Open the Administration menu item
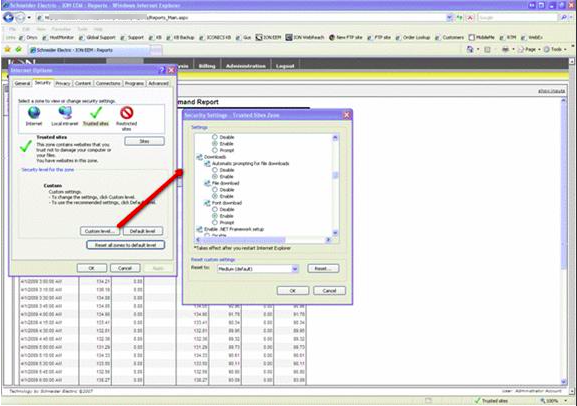 click(x=245, y=66)
